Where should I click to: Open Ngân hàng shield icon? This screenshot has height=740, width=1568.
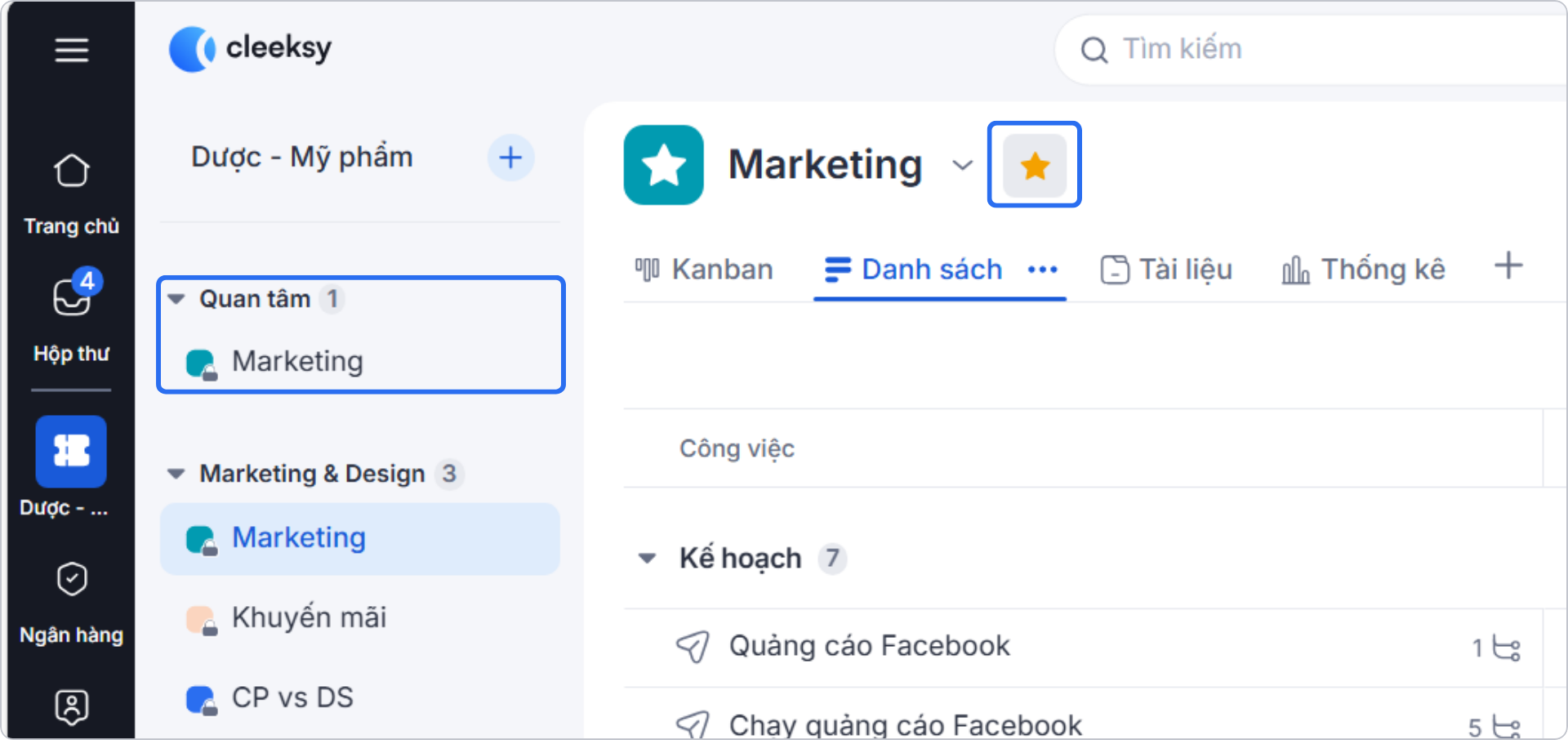pyautogui.click(x=72, y=579)
